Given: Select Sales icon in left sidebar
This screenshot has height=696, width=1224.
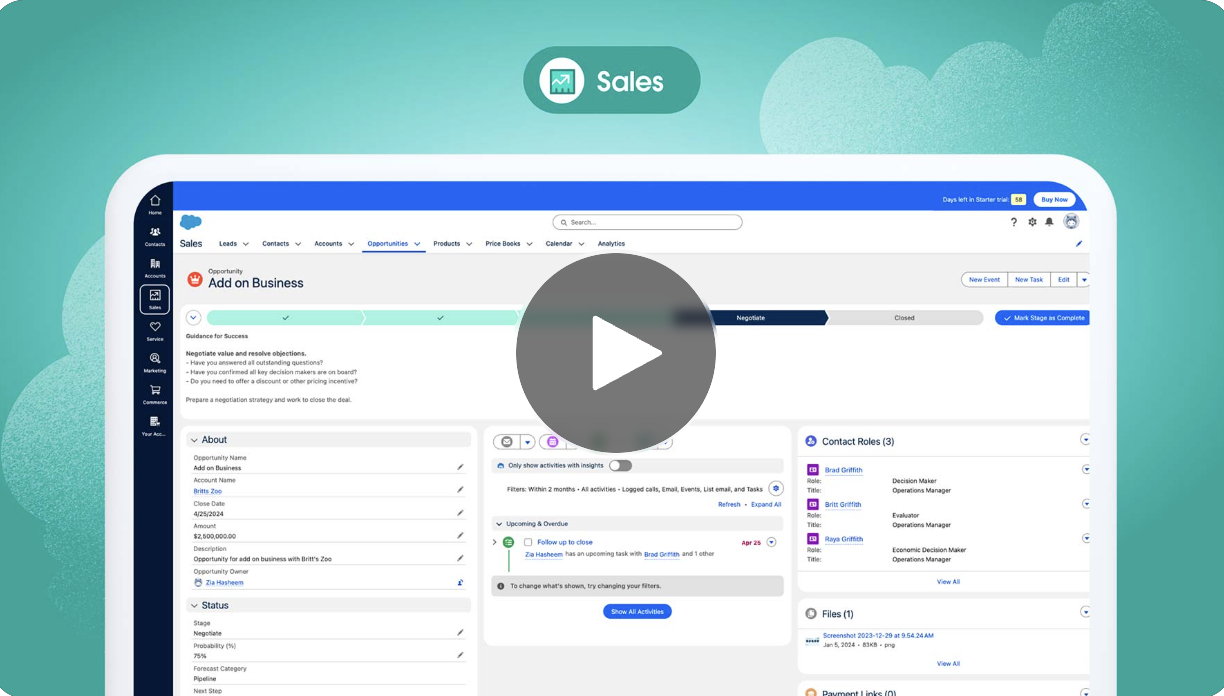Looking at the screenshot, I should pos(155,299).
